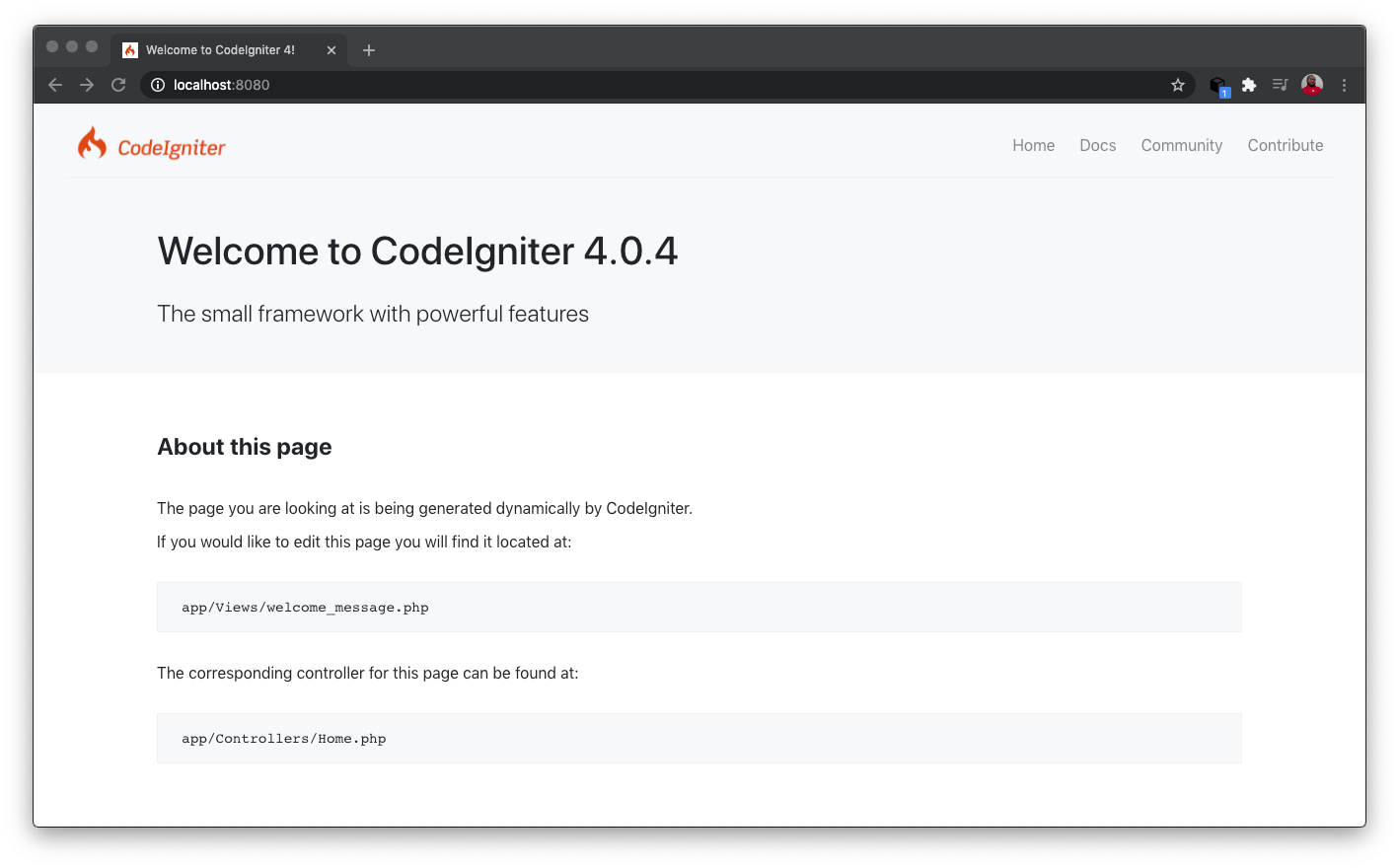
Task: Close the Welcome to CodeIgniter 4 tab
Action: (331, 50)
